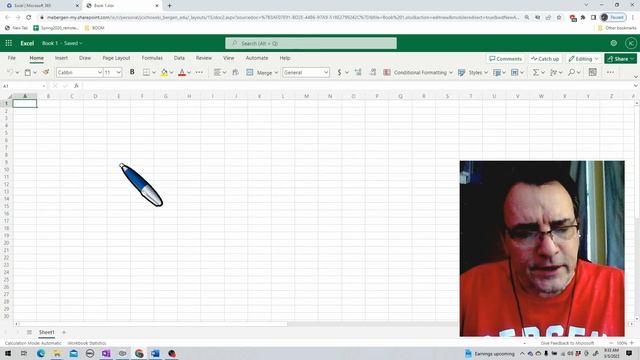Click the Find and Select magnifier
Viewport: 640px width, 360px height.
pyautogui.click(x=571, y=72)
